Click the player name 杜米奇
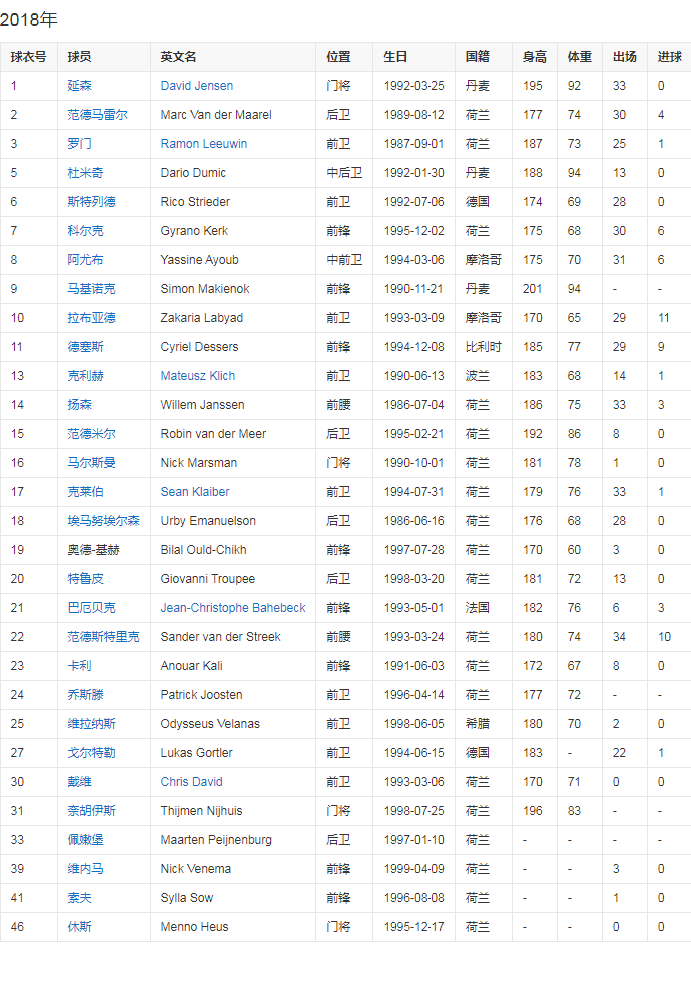Image resolution: width=691 pixels, height=1008 pixels. coord(85,173)
